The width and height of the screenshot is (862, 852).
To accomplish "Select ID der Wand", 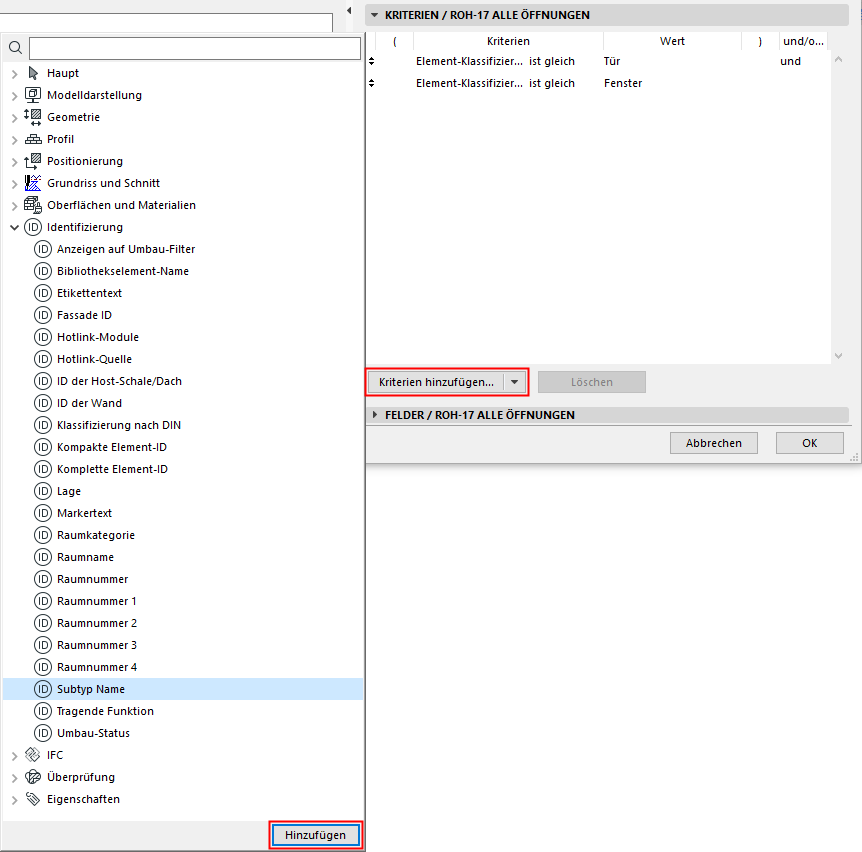I will [89, 403].
